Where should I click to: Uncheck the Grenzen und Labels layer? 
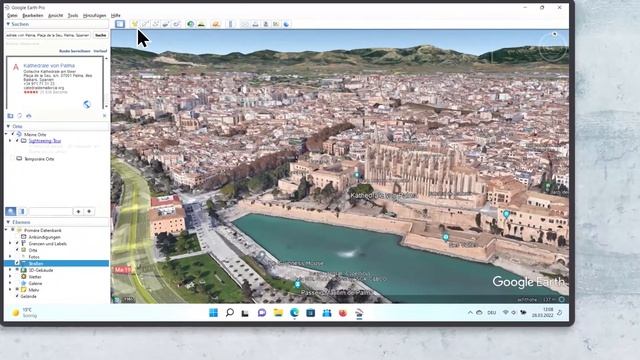click(x=18, y=244)
